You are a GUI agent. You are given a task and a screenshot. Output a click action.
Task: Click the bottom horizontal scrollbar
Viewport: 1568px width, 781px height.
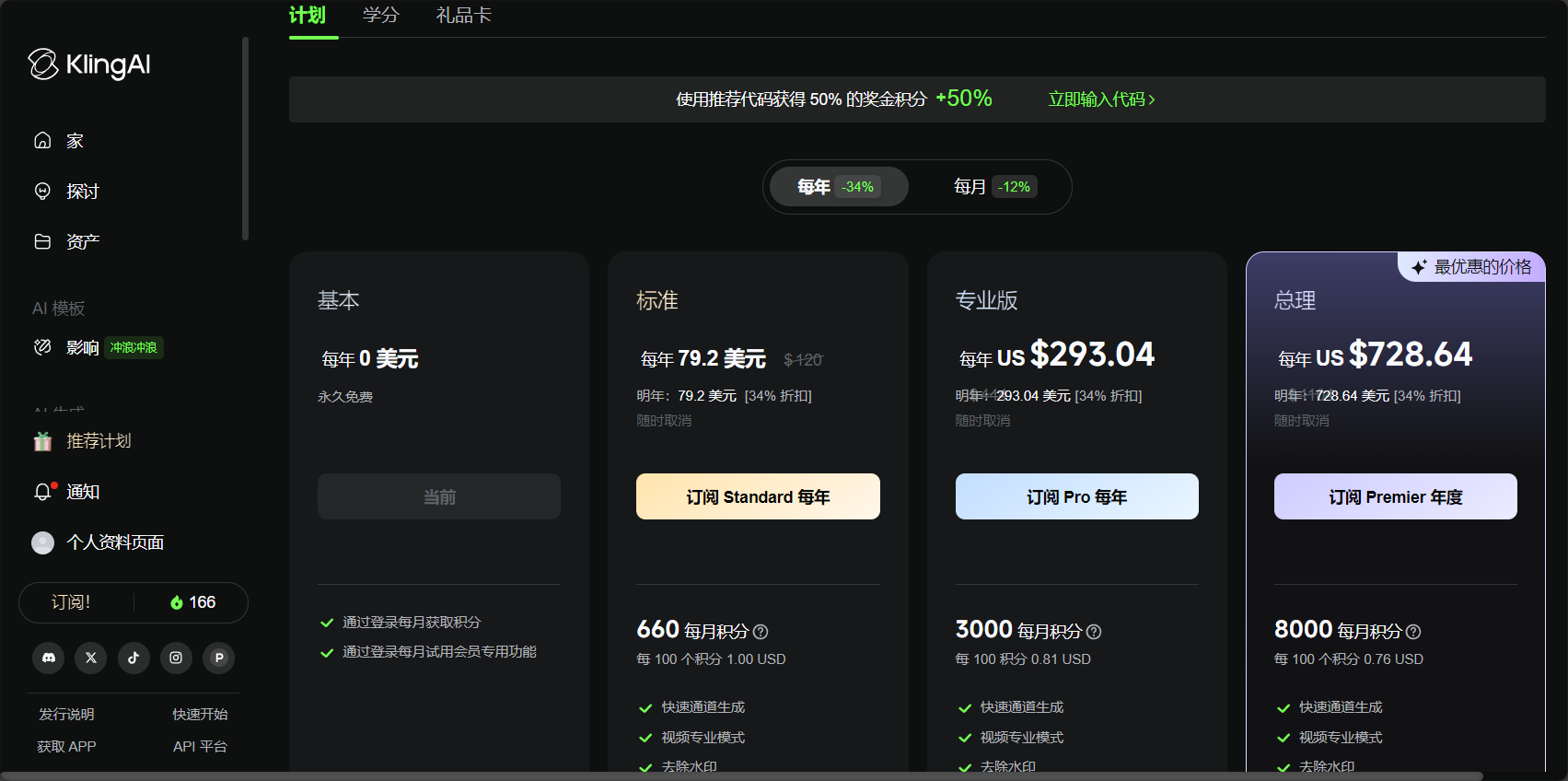(741, 776)
